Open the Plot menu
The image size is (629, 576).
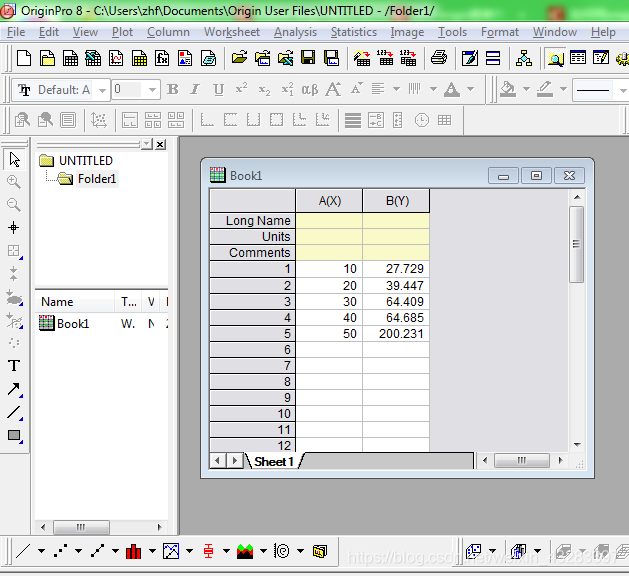tap(122, 32)
